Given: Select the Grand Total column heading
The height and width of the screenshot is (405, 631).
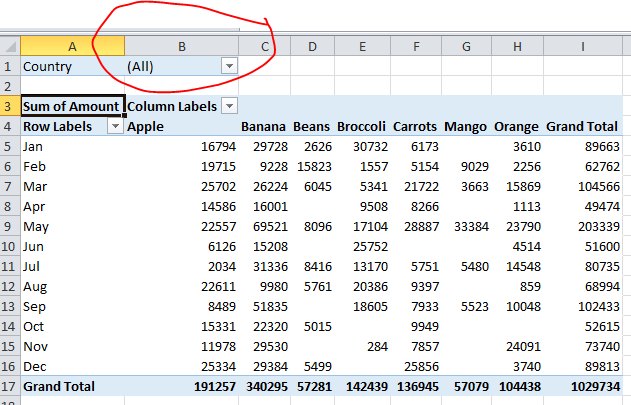Looking at the screenshot, I should 583,126.
